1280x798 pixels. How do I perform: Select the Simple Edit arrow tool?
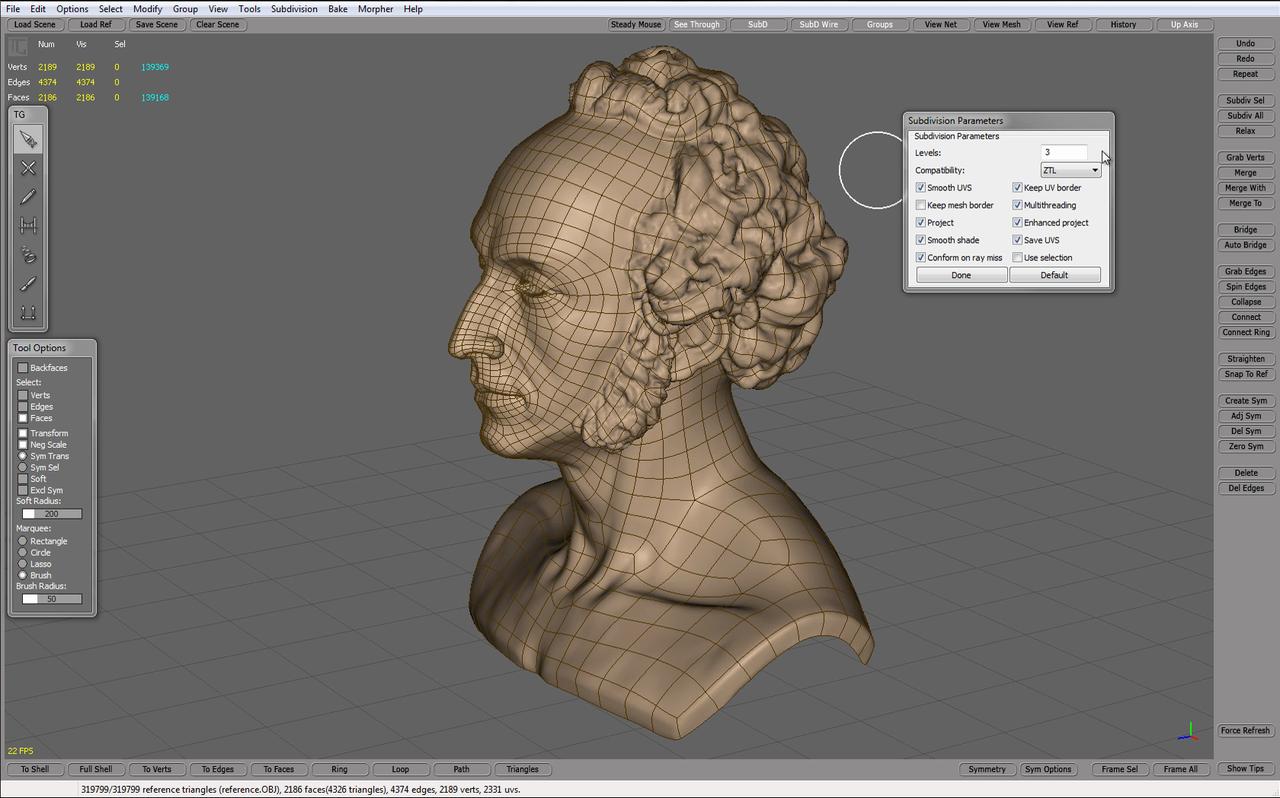tap(28, 139)
